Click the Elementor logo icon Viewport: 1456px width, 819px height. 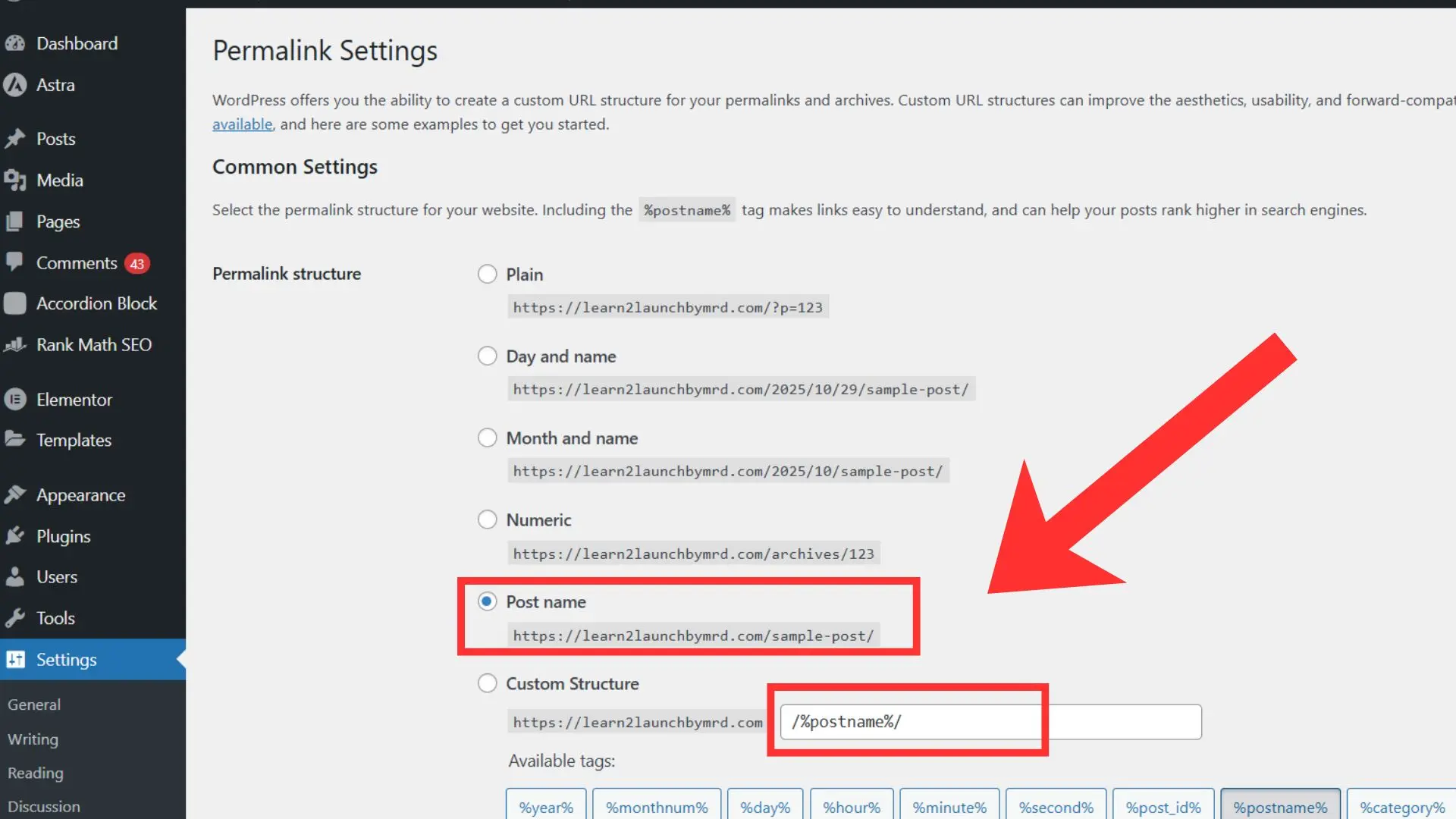(x=15, y=400)
